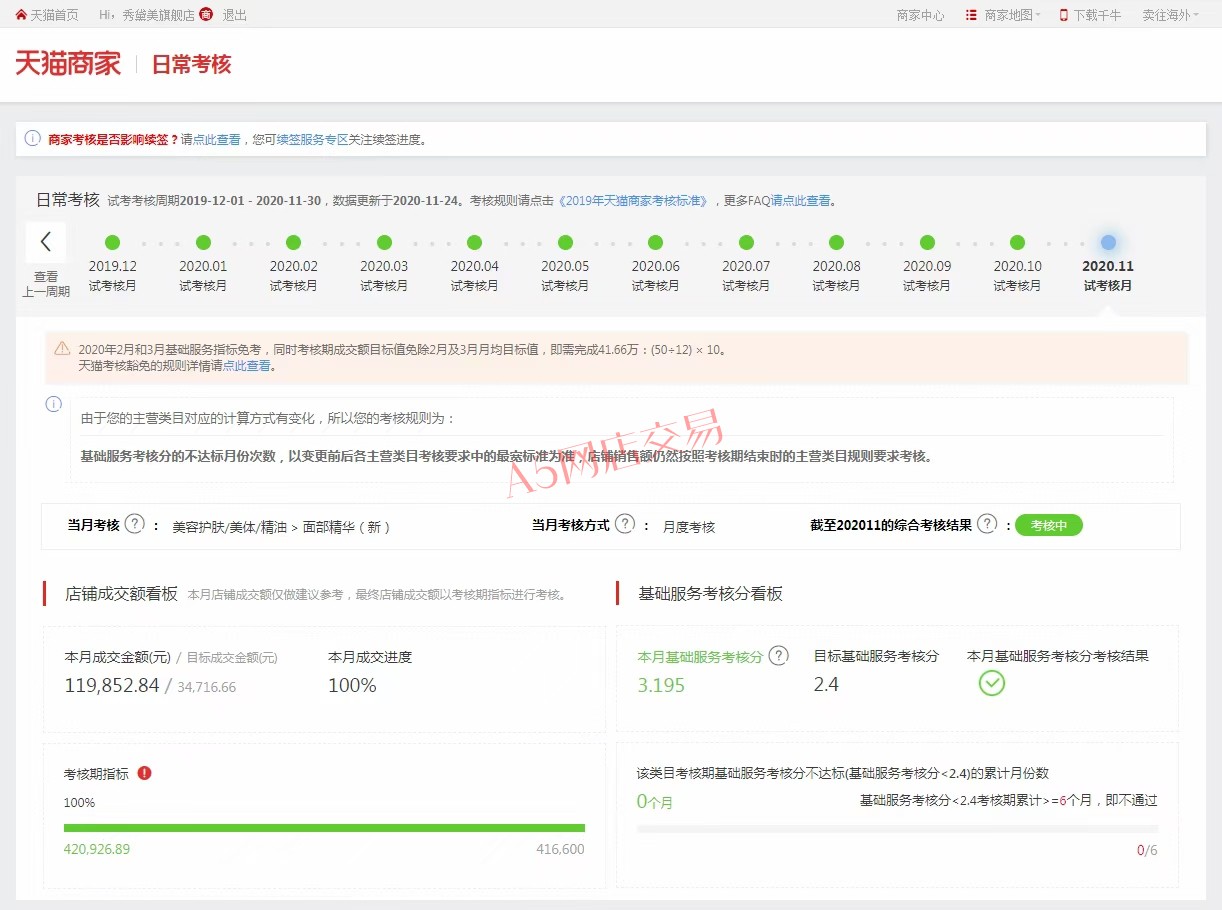Click the 日常考核 page title
1222x910 pixels.
(x=191, y=65)
